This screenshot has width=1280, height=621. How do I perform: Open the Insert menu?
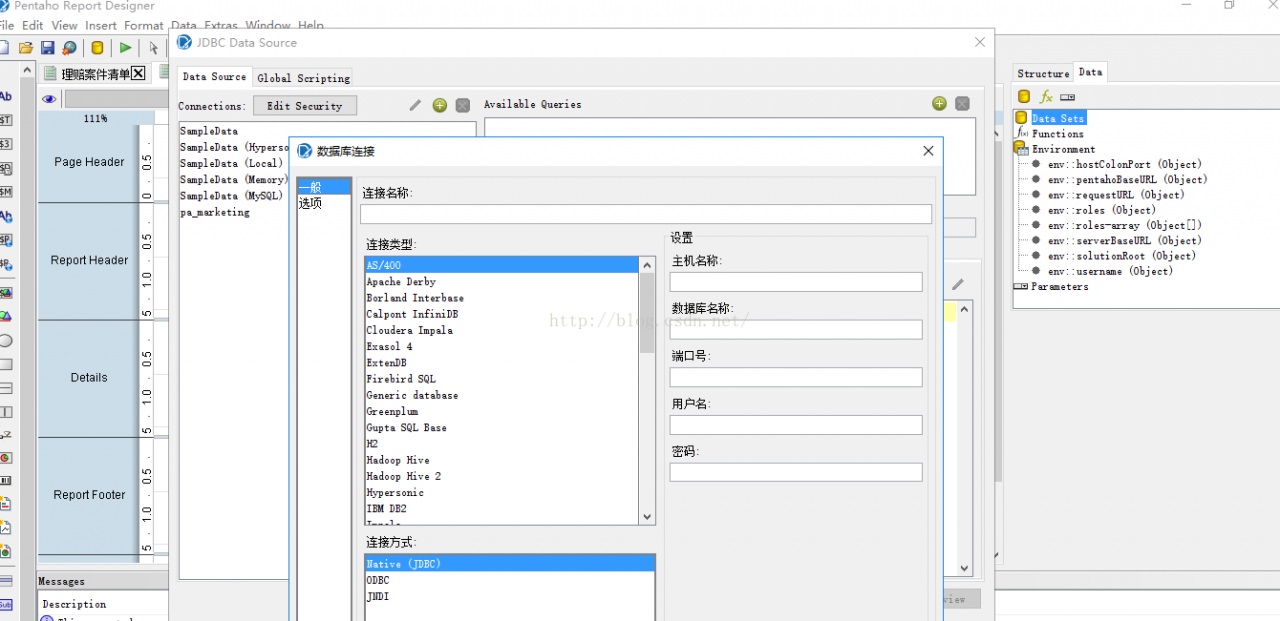tap(101, 25)
